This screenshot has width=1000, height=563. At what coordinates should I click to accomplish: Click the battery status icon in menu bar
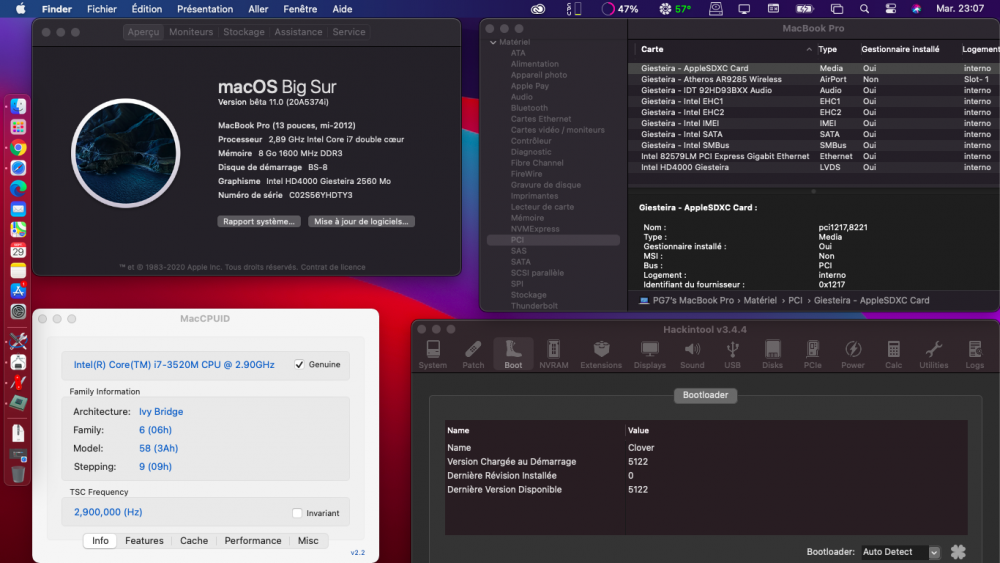coord(805,9)
